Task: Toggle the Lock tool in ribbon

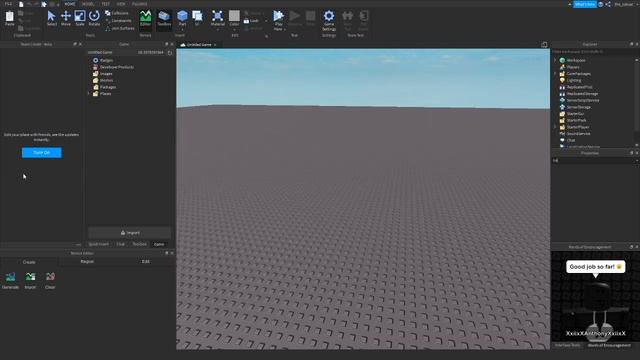Action: tap(251, 20)
